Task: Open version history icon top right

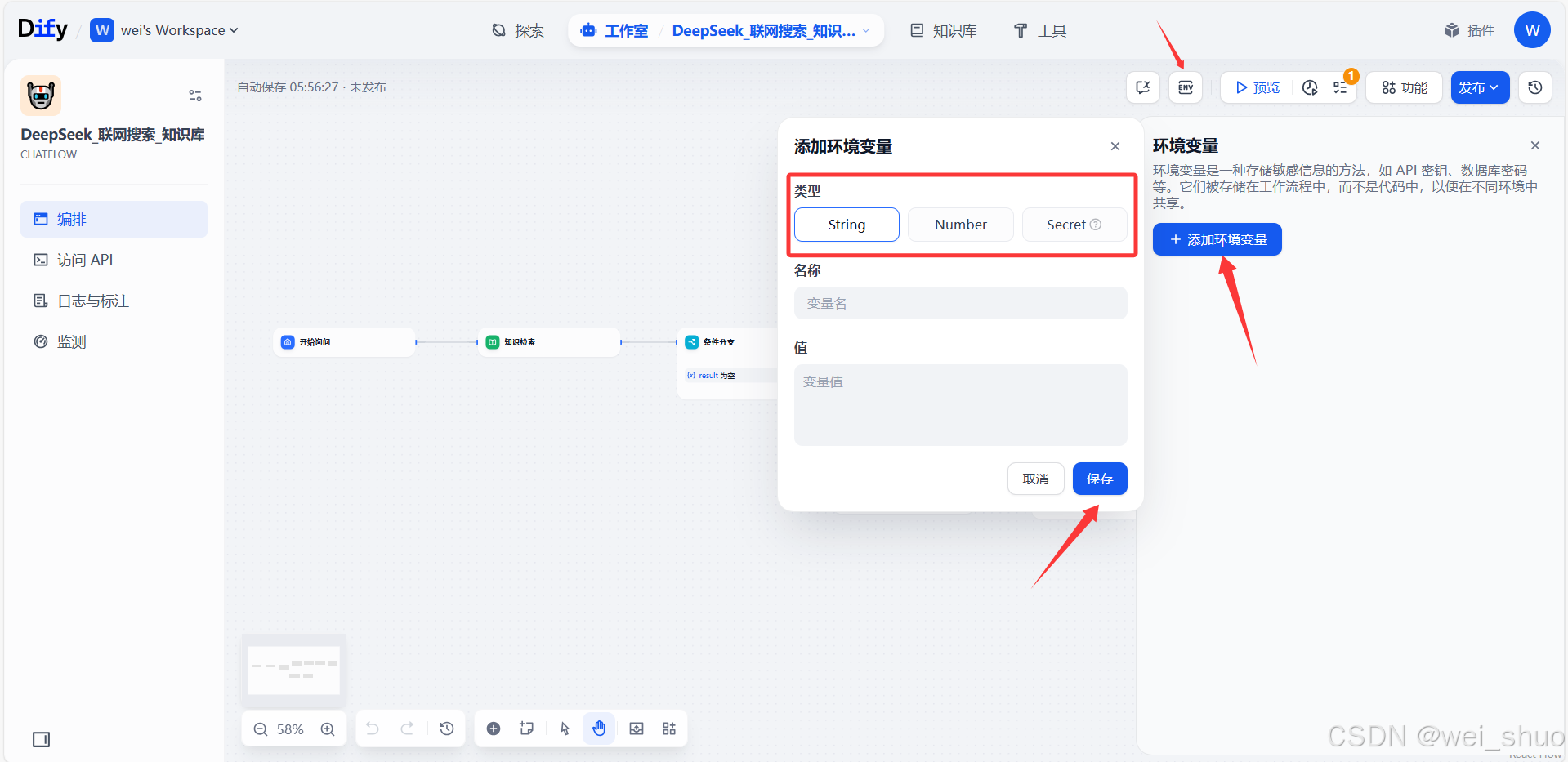Action: pos(1535,87)
